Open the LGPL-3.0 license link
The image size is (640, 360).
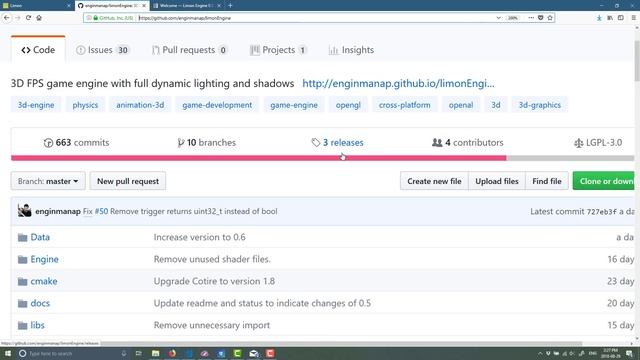pyautogui.click(x=598, y=143)
